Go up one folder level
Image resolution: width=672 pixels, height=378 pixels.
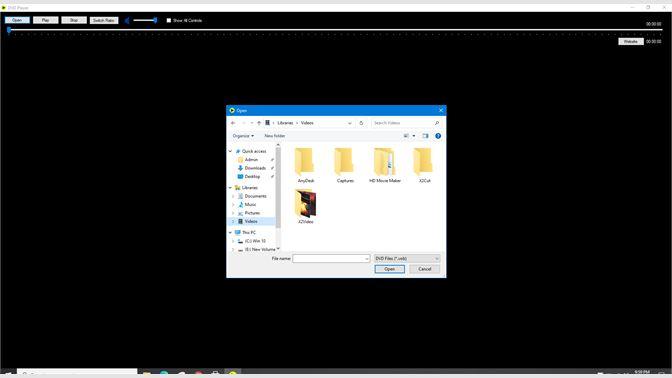[x=259, y=123]
